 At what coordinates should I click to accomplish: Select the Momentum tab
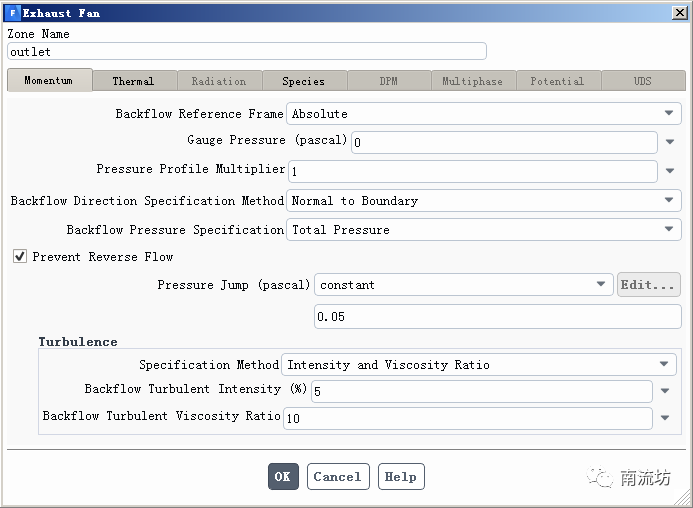click(x=49, y=80)
